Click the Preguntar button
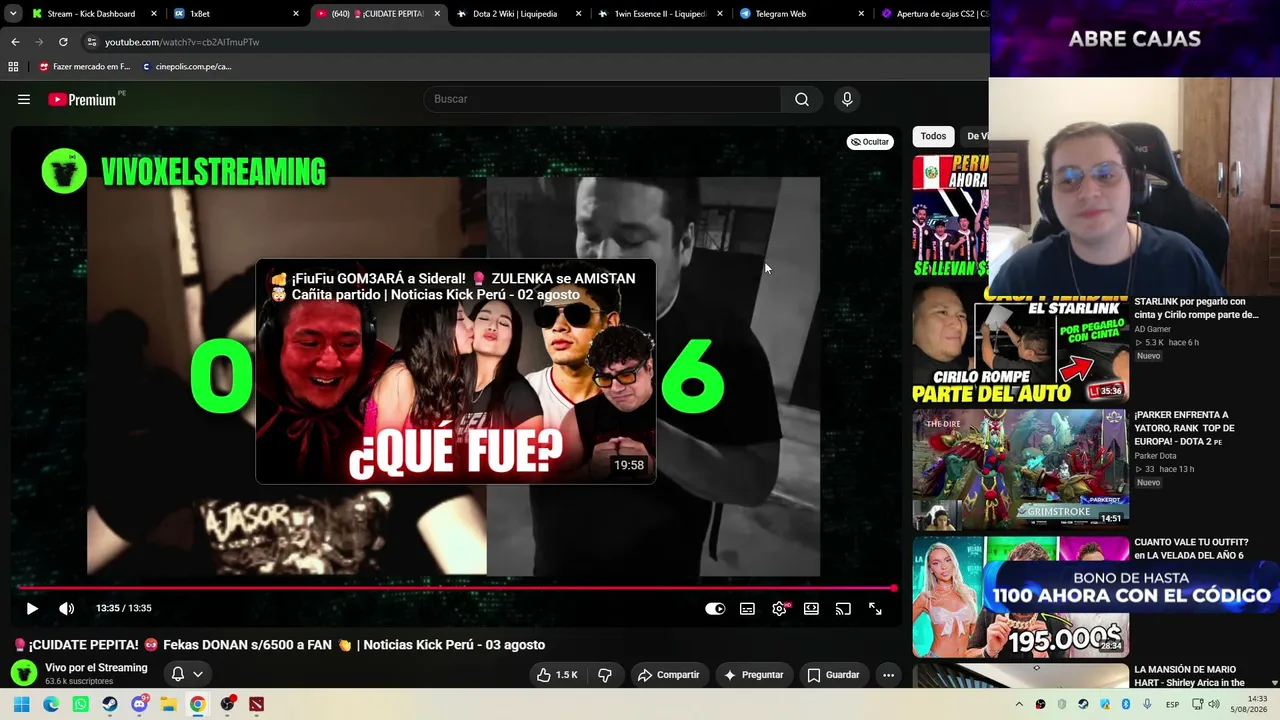The height and width of the screenshot is (720, 1280). (753, 675)
